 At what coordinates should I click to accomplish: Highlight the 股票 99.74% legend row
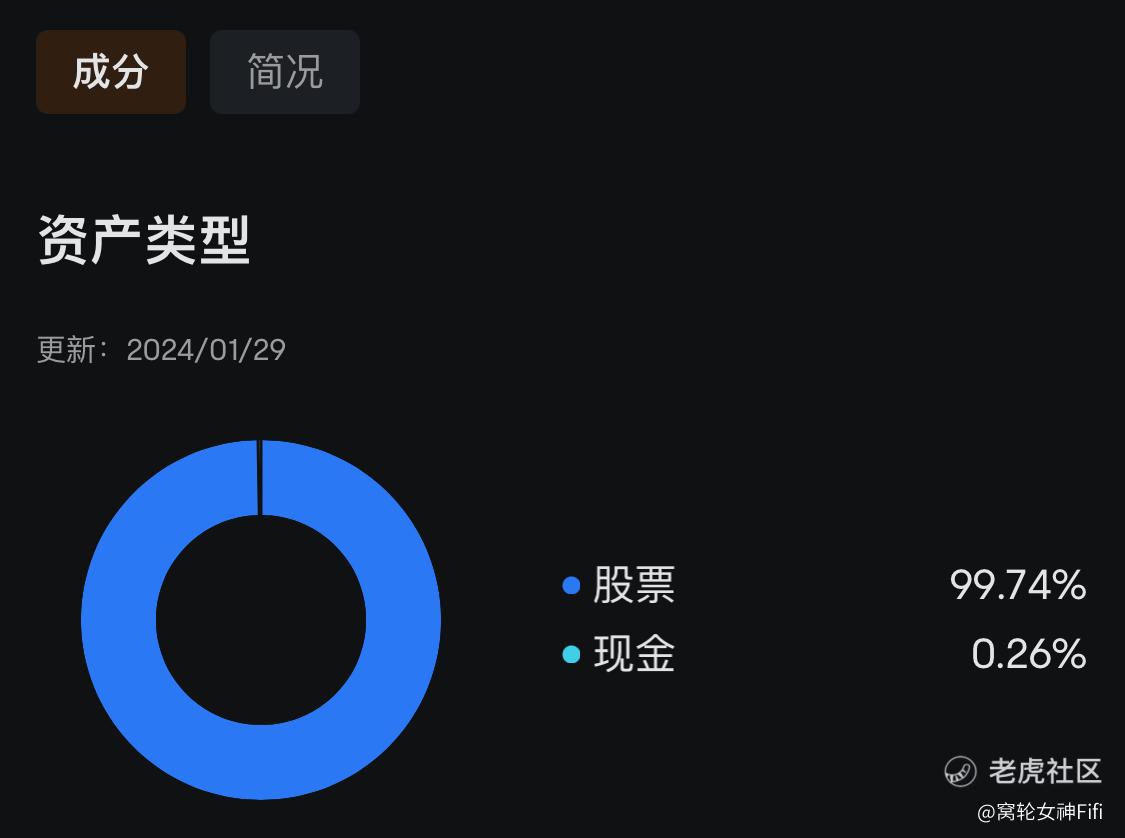point(824,585)
